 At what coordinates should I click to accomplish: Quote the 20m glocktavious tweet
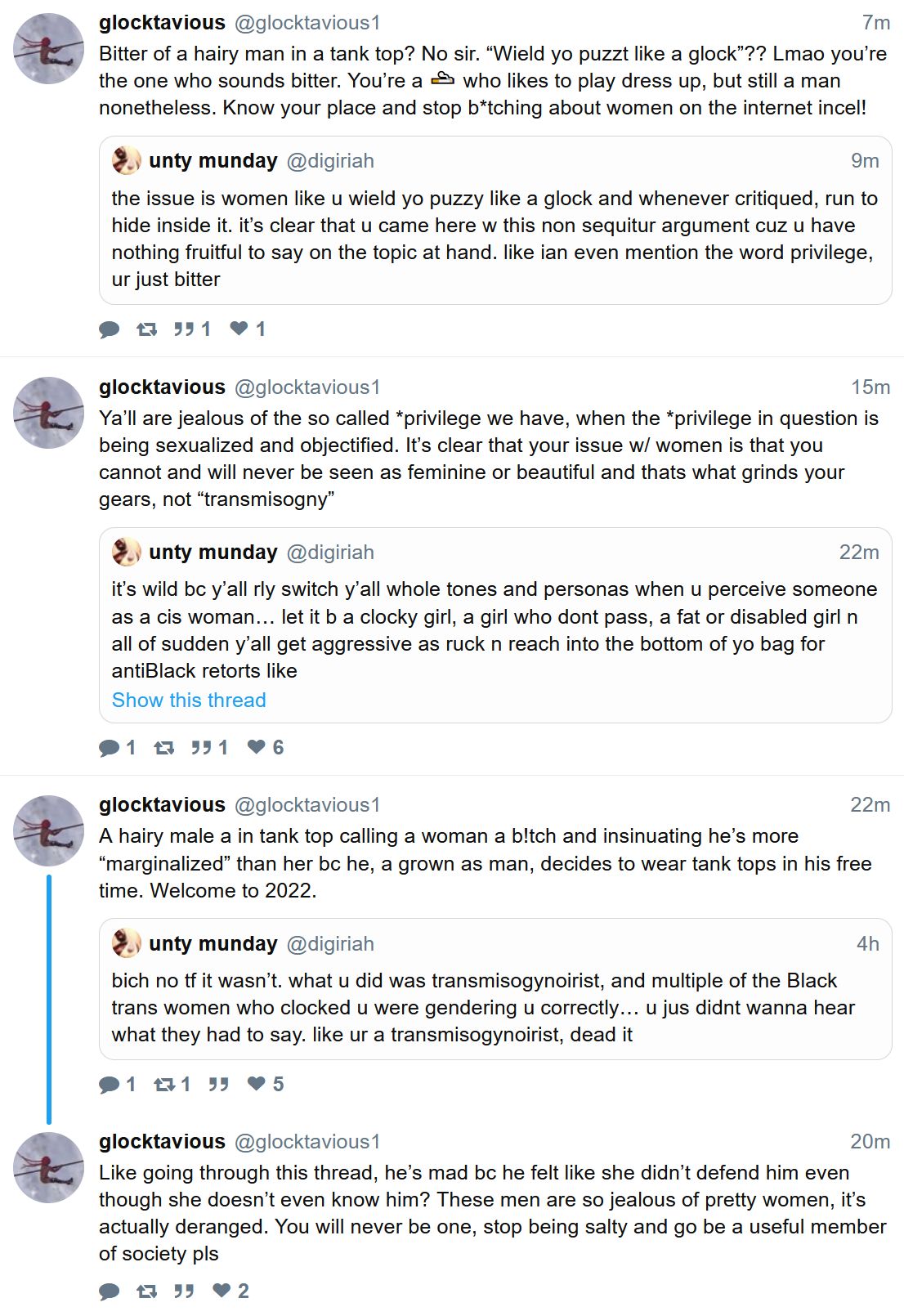pos(184,1291)
